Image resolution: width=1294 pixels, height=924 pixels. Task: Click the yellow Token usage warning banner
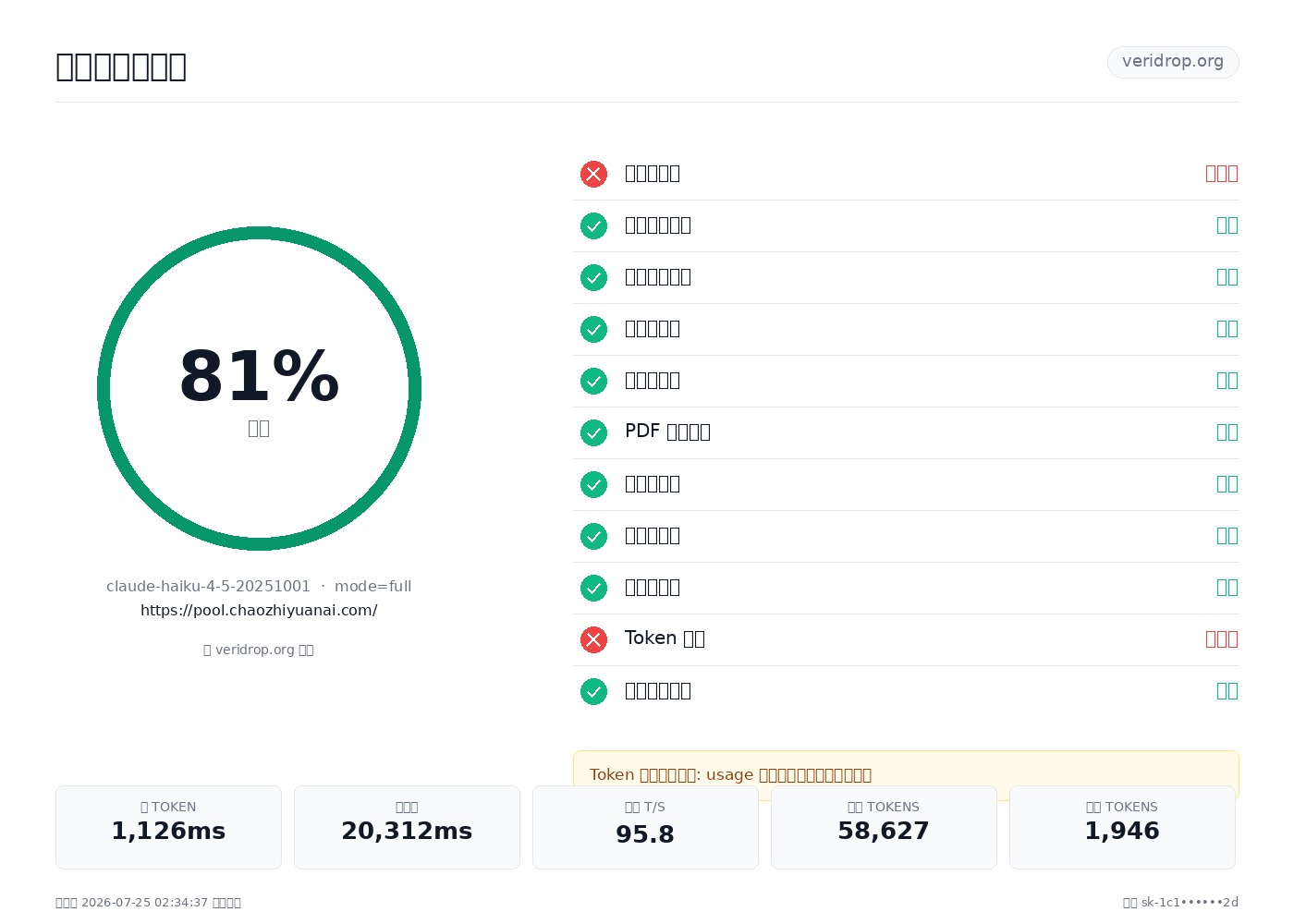(x=906, y=774)
